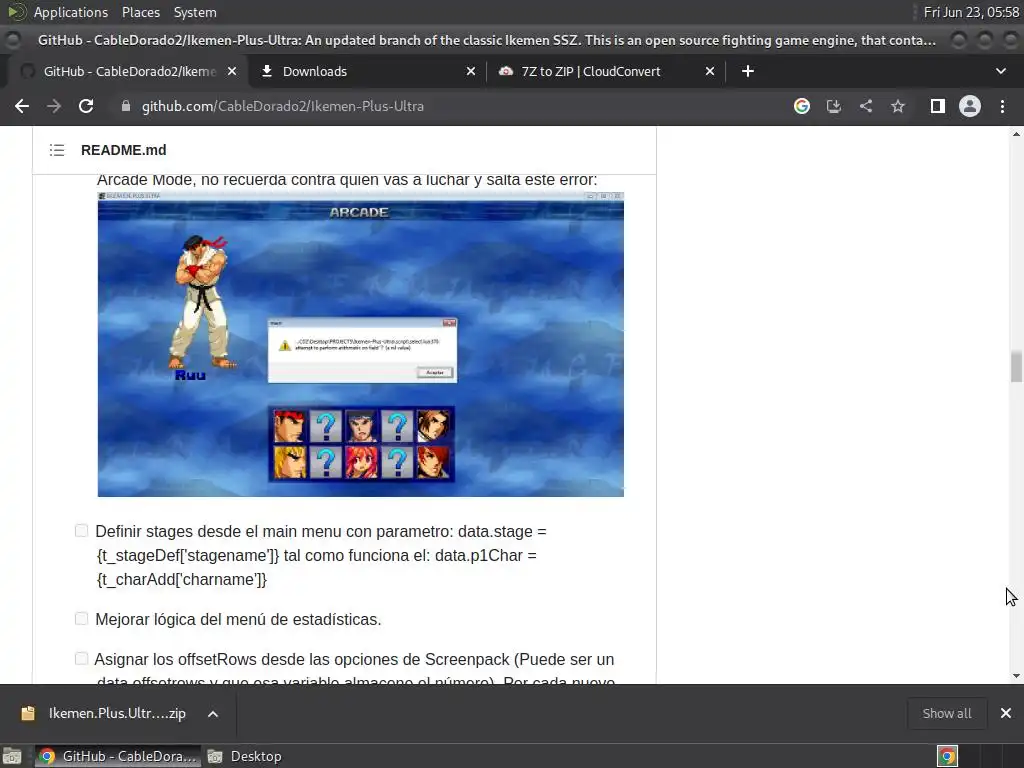Switch to the GitHub CableDorado2 tab
Image resolution: width=1024 pixels, height=768 pixels.
128,71
